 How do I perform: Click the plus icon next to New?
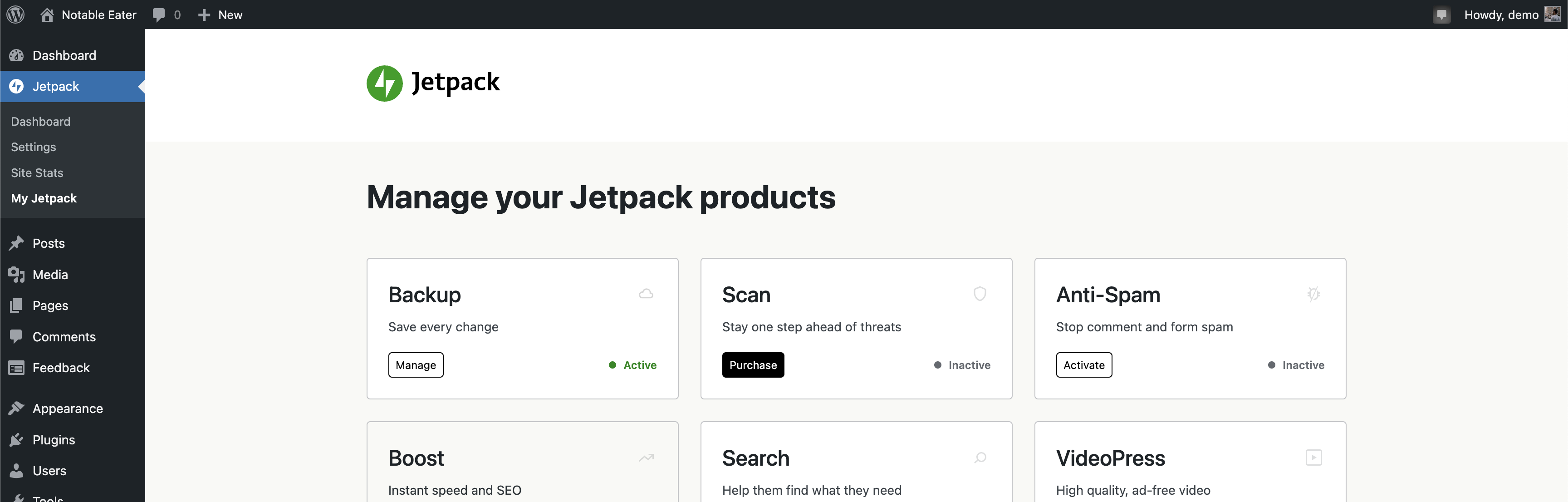pyautogui.click(x=204, y=15)
